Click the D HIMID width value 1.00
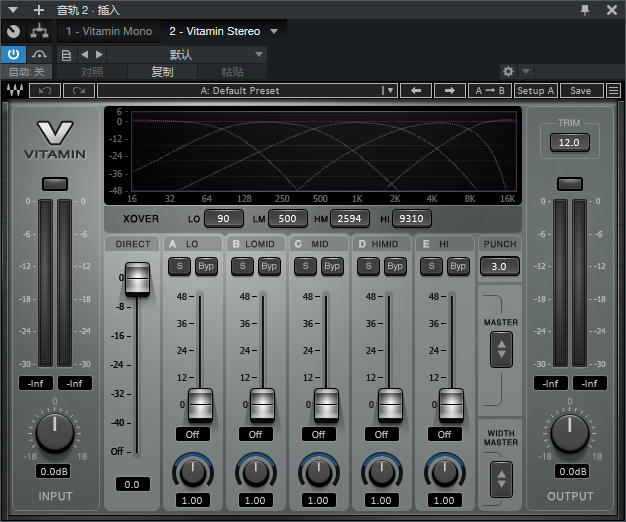This screenshot has height=522, width=626. click(x=381, y=500)
